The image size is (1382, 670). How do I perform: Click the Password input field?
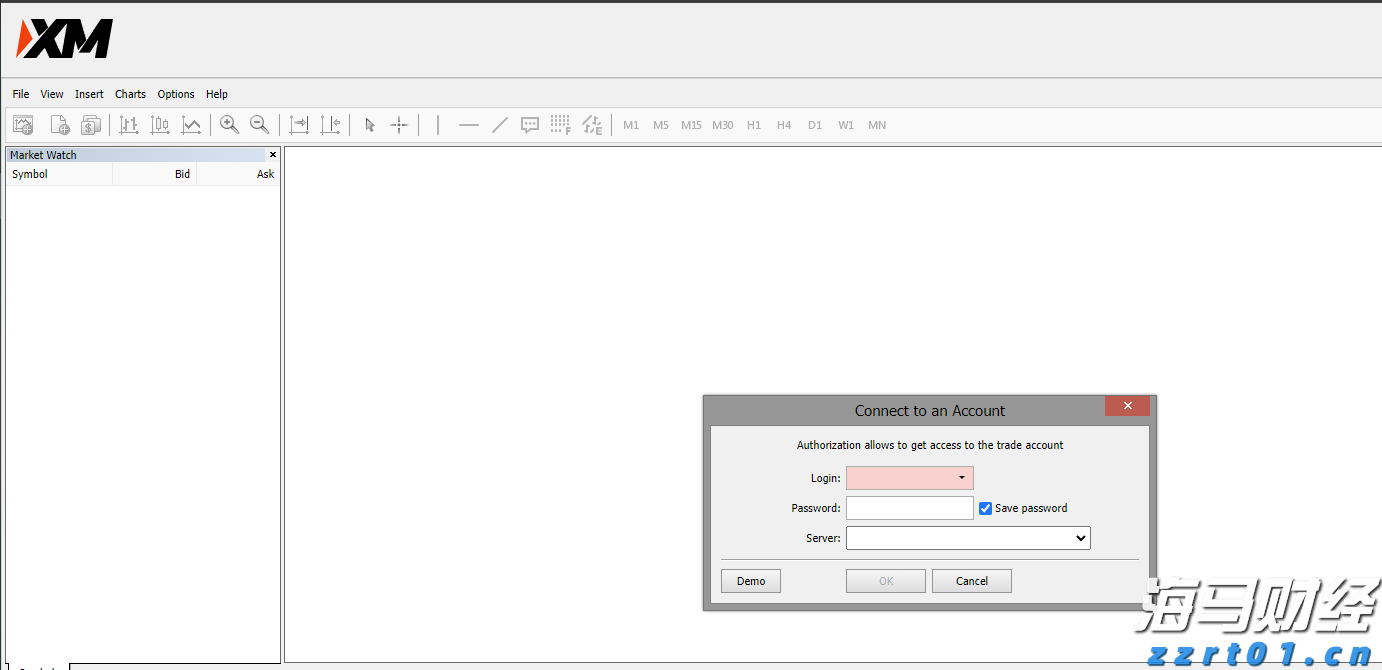click(x=909, y=508)
